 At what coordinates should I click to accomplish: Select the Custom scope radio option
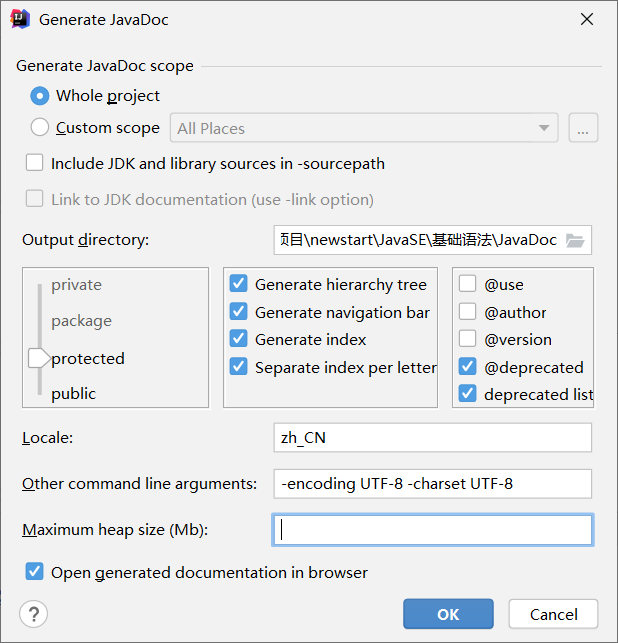40,128
